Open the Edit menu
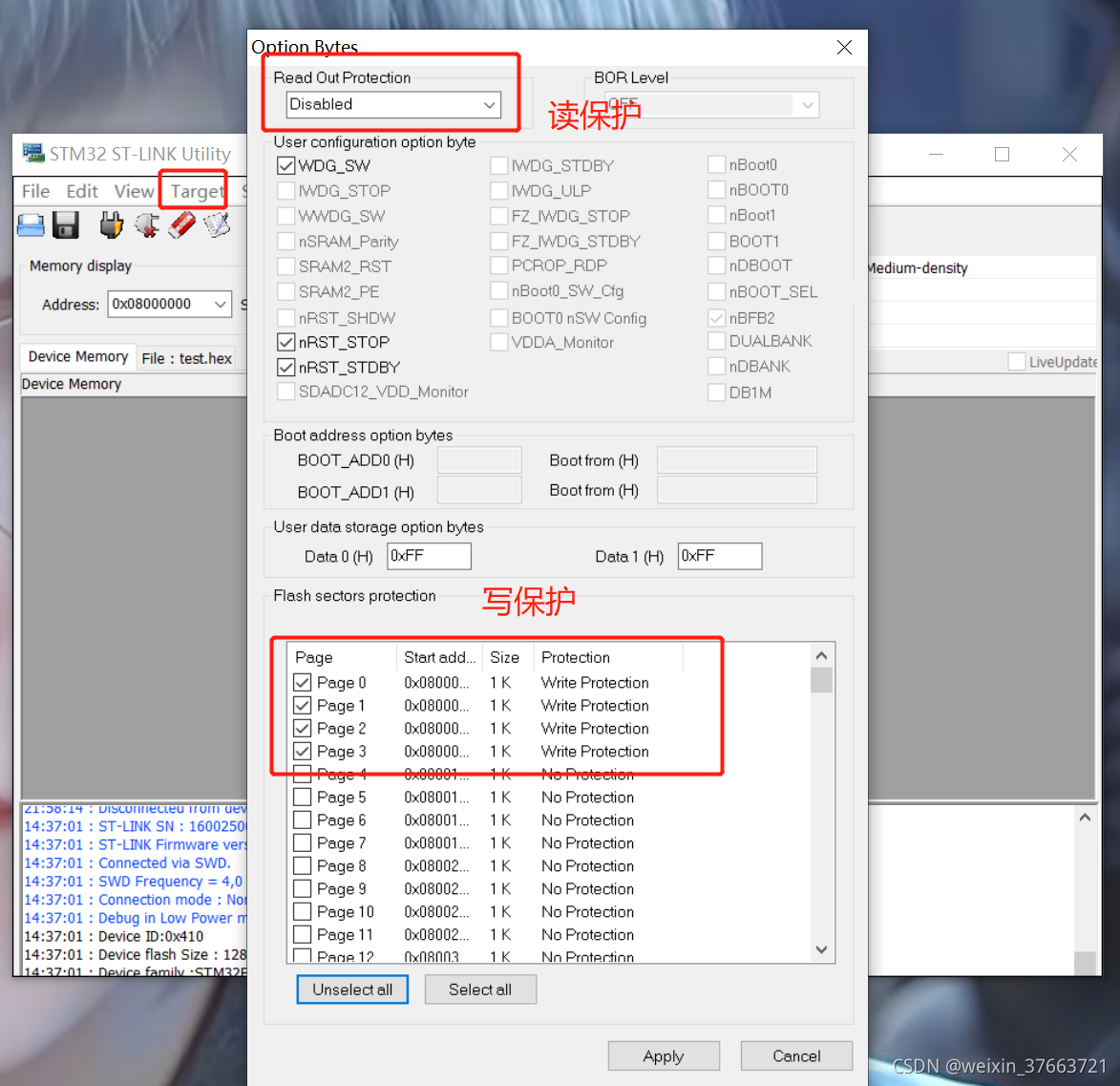 pos(82,191)
